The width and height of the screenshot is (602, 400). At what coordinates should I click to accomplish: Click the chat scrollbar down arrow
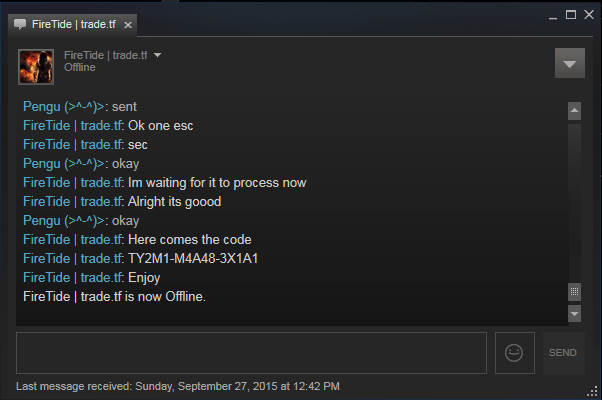(574, 314)
